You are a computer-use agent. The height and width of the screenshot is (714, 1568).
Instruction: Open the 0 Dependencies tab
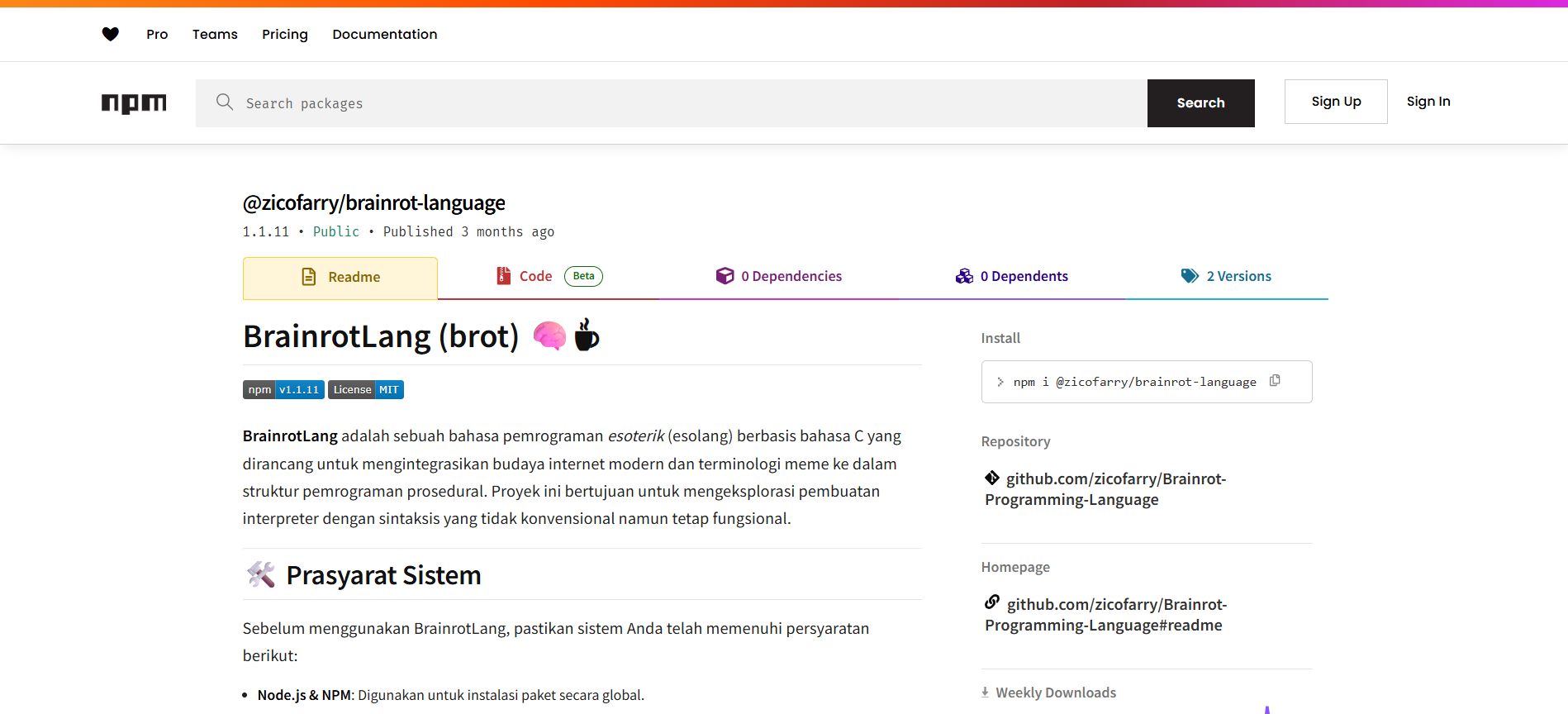pyautogui.click(x=779, y=277)
